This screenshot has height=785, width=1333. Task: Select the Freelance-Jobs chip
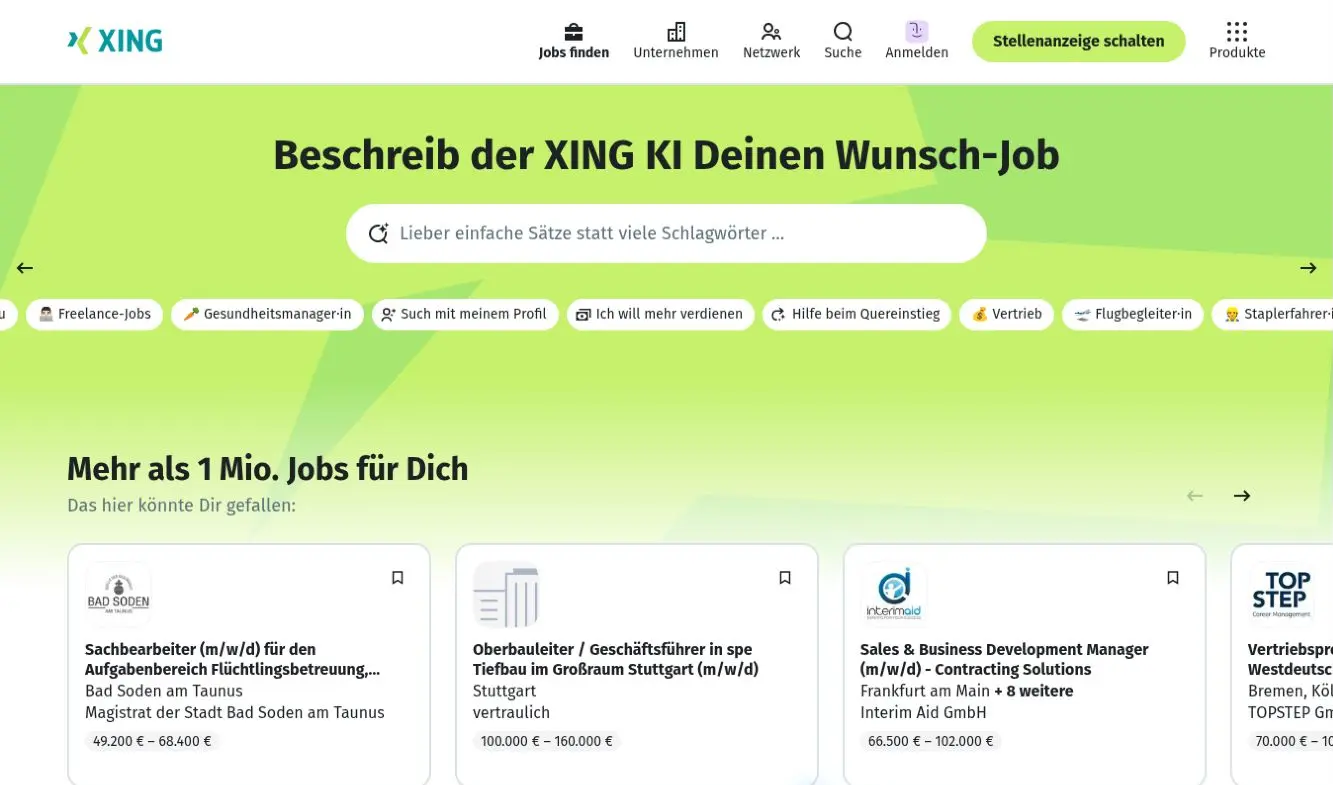94,314
